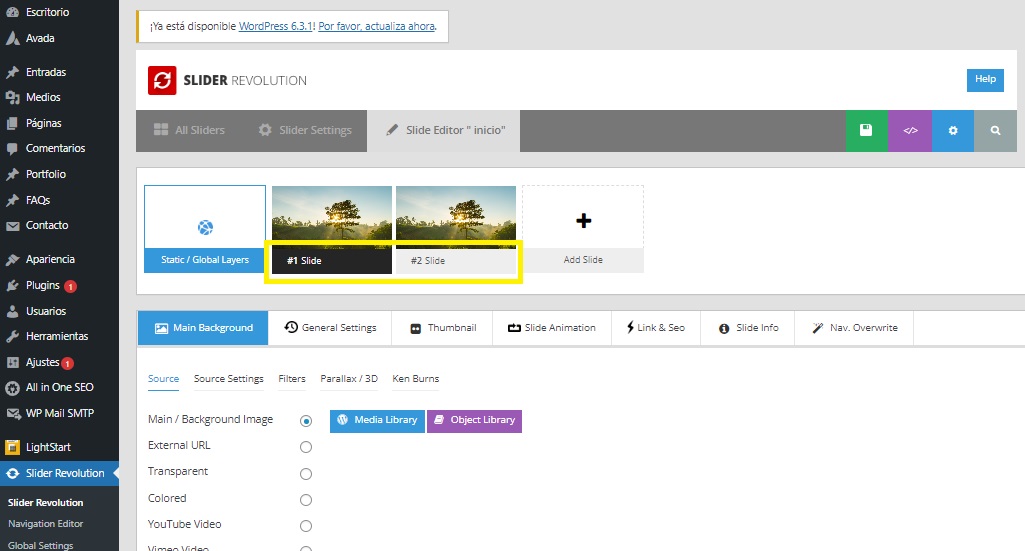The width and height of the screenshot is (1025, 551).
Task: Select Main / Background Image radio option
Action: 306,421
